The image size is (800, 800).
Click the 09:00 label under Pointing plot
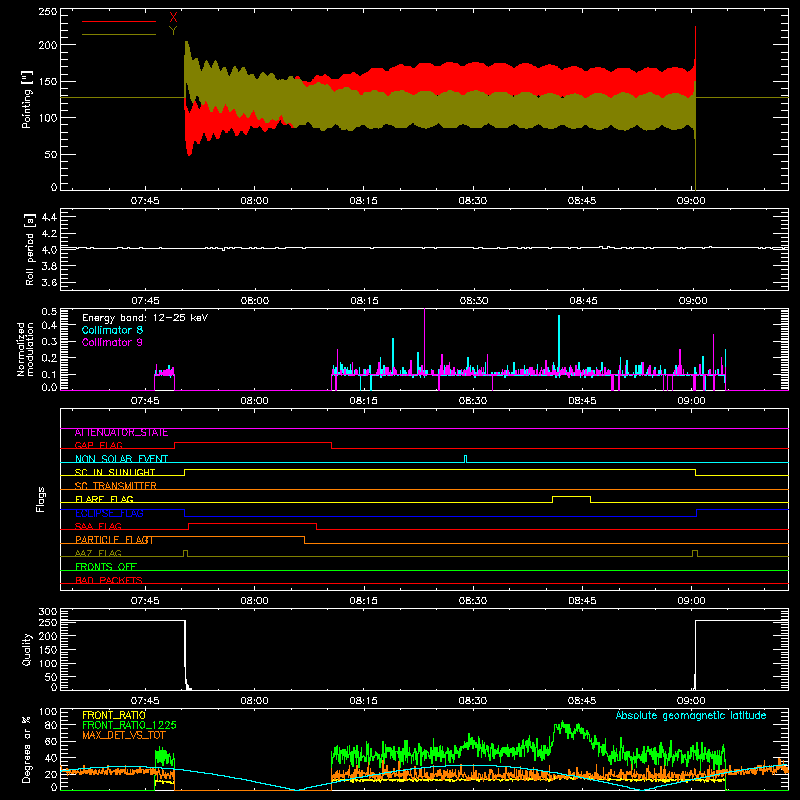click(x=691, y=201)
